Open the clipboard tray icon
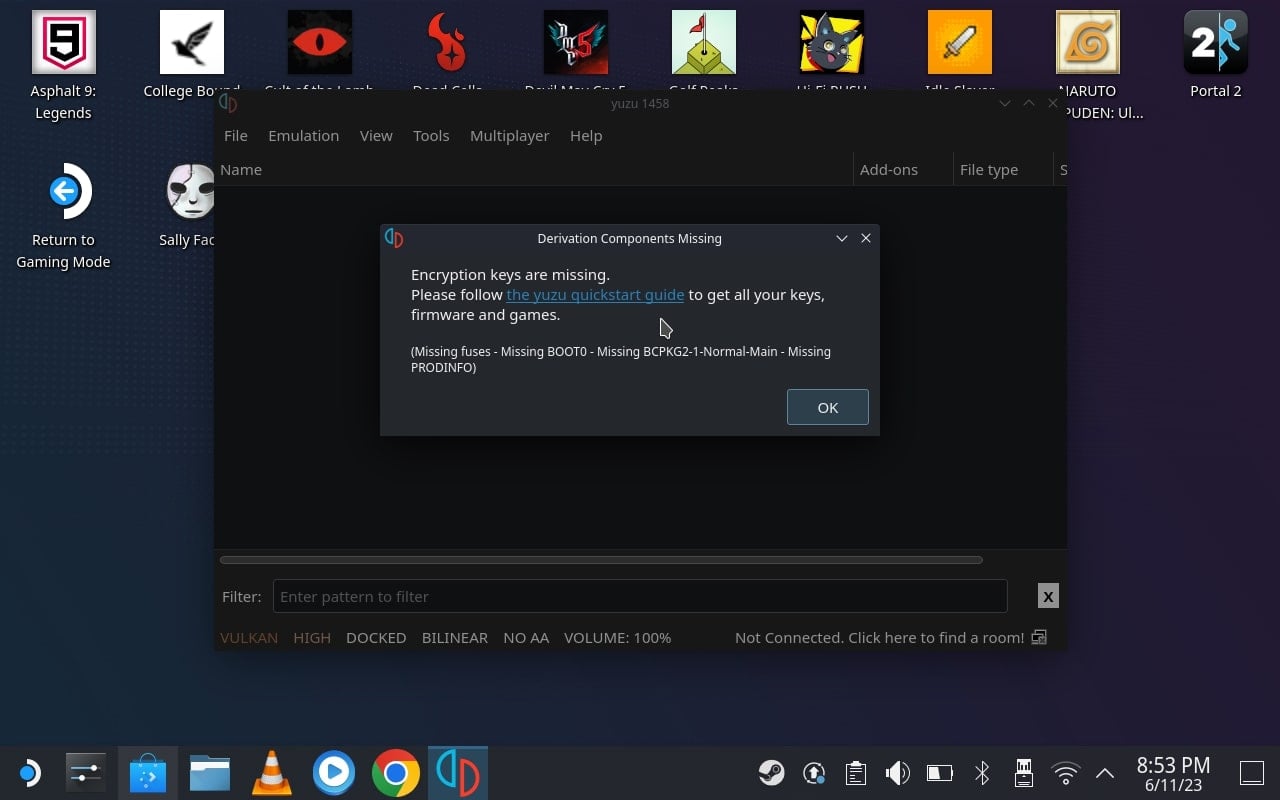This screenshot has width=1280, height=800. pyautogui.click(x=855, y=773)
